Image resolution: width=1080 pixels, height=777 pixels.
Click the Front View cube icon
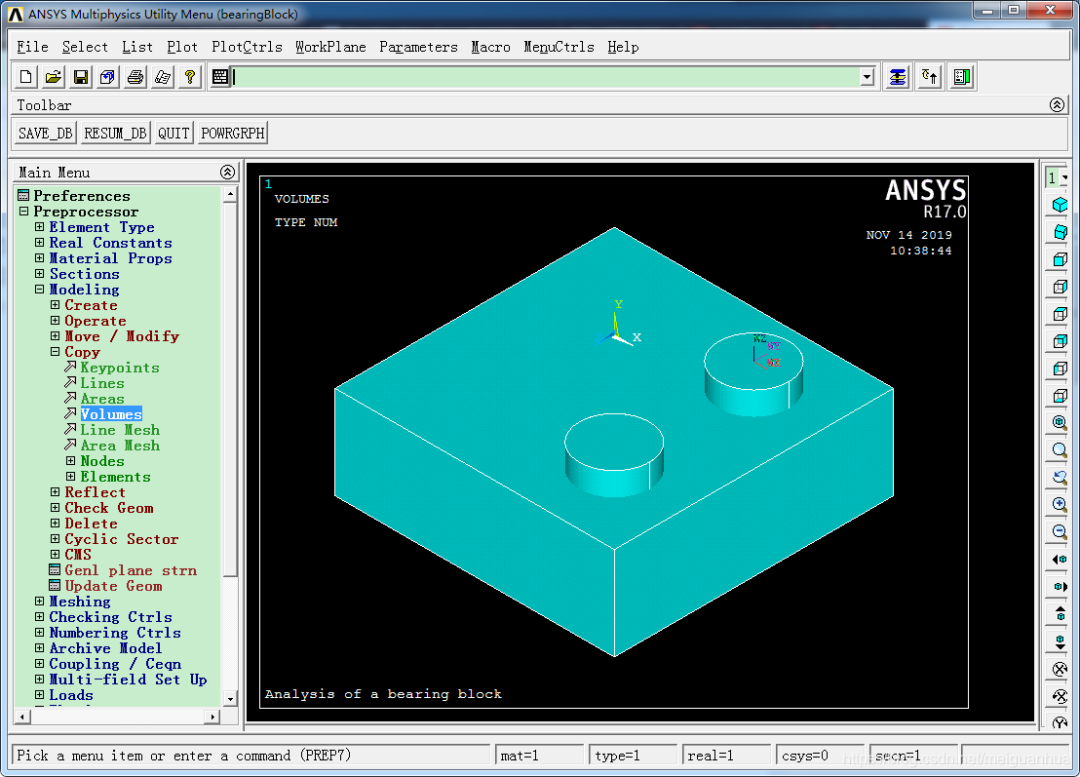[x=1059, y=260]
